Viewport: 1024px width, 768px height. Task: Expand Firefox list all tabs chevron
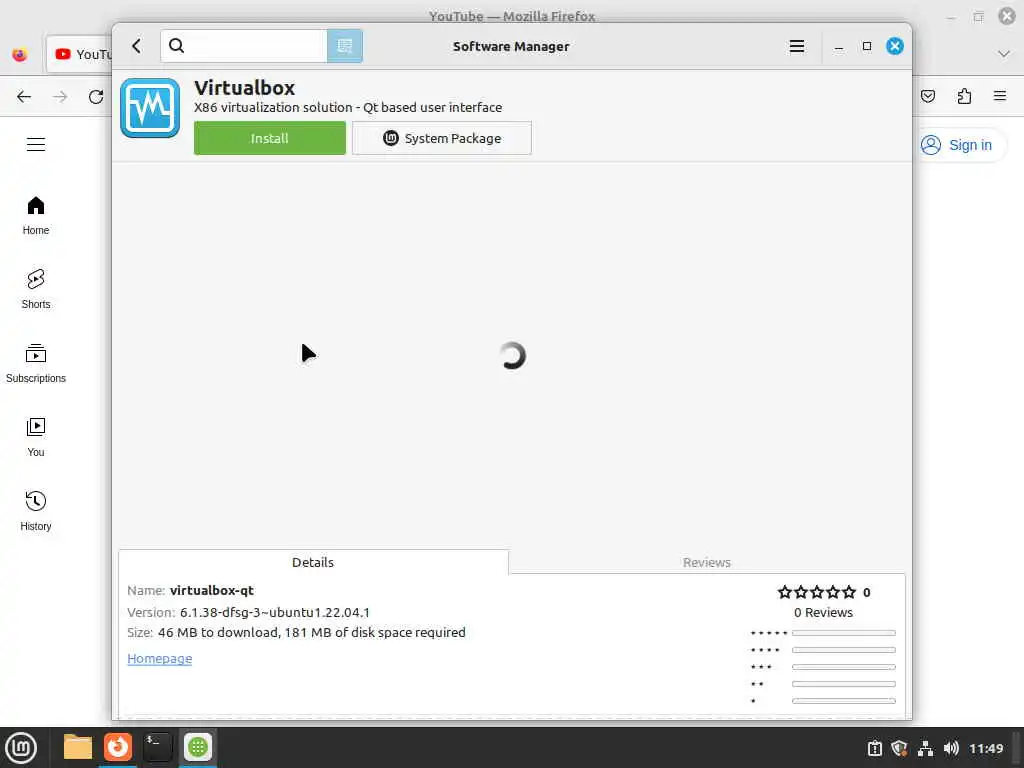[x=1004, y=54]
